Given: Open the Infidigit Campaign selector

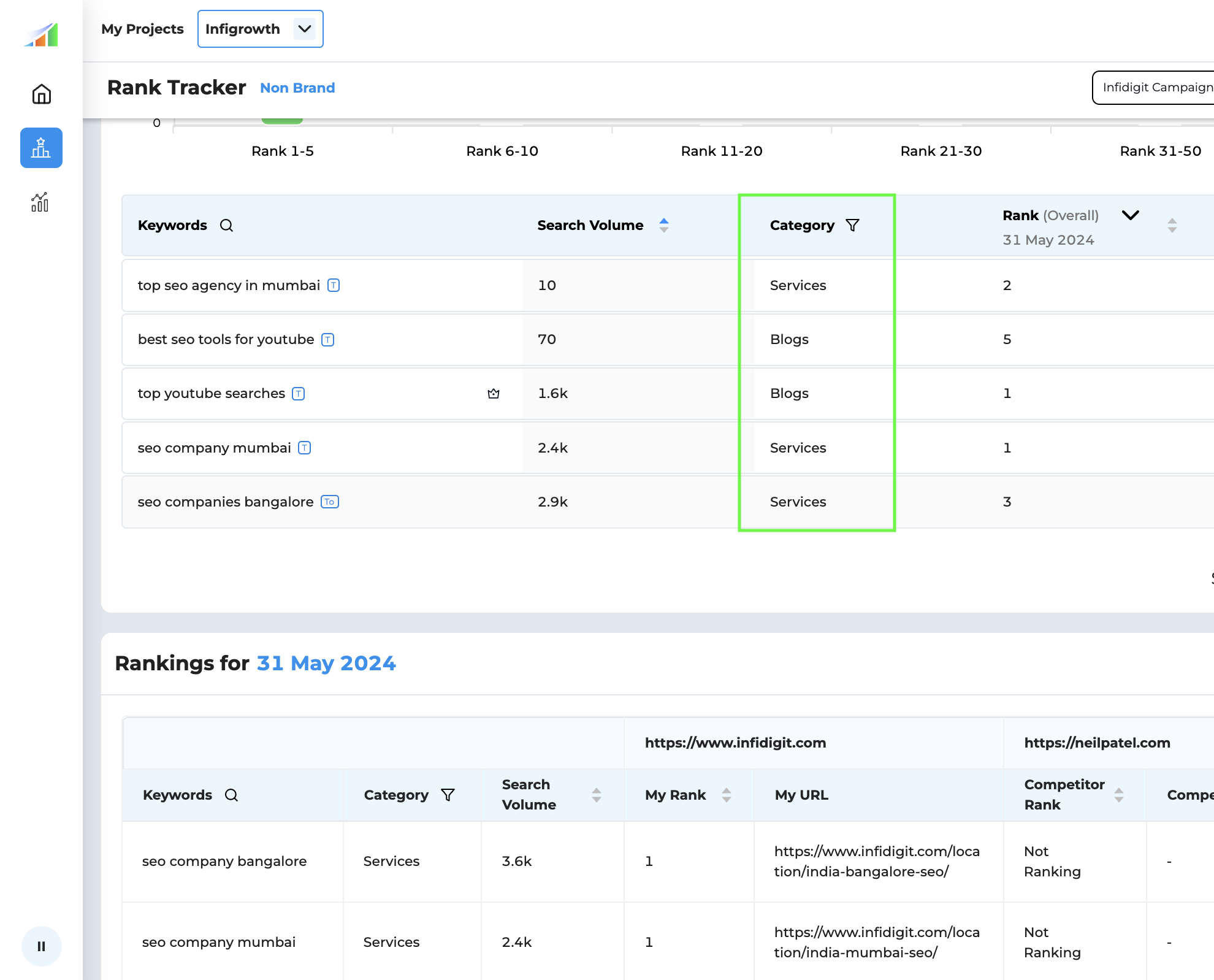Looking at the screenshot, I should point(1153,88).
